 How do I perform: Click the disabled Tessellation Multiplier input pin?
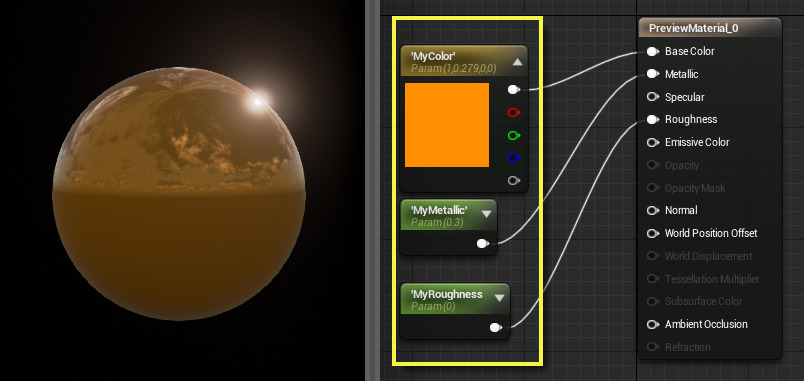(x=653, y=279)
